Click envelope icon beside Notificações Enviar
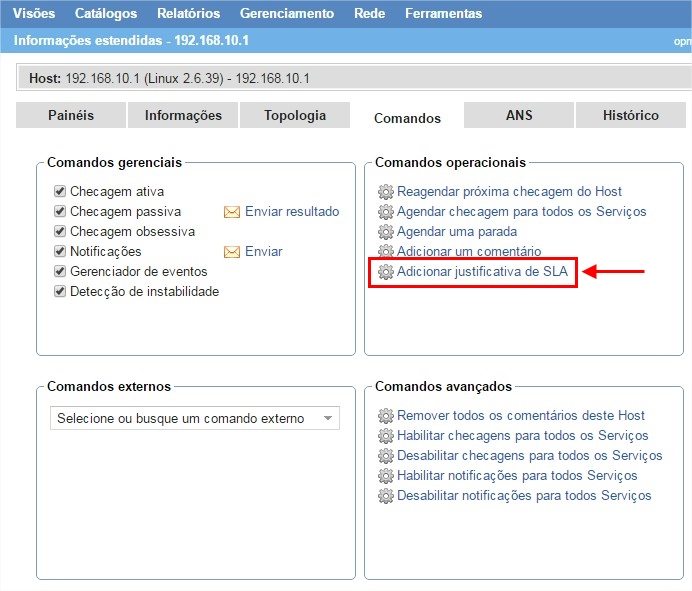Screen dimensions: 692x591 [232, 252]
